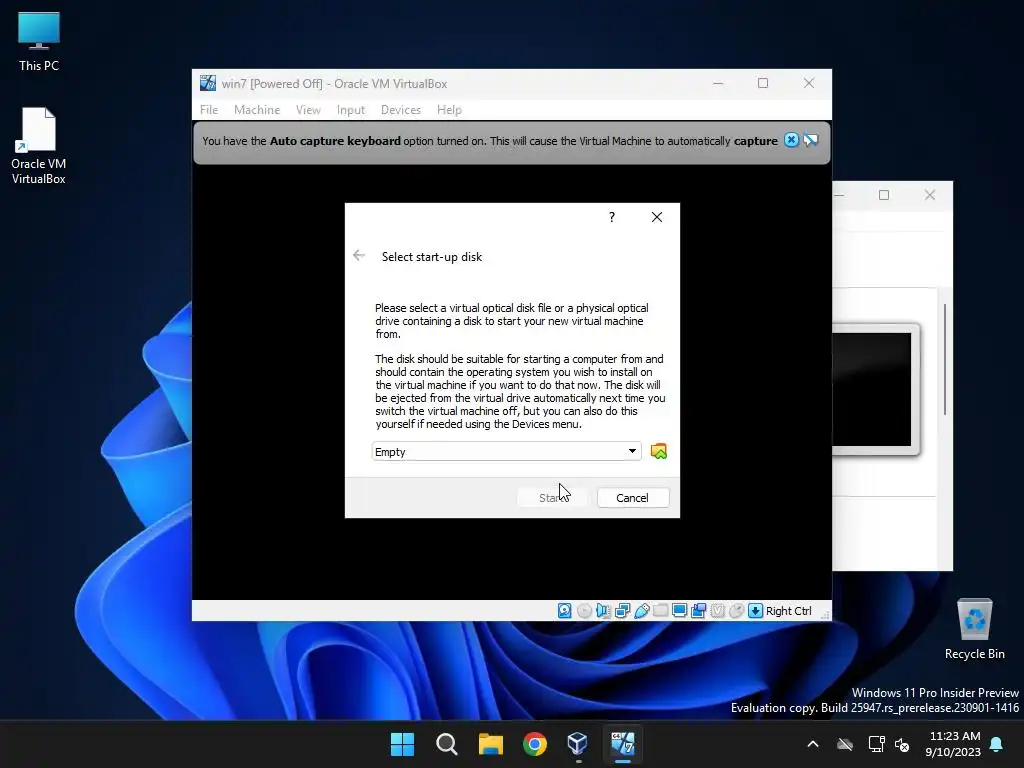Close the Select start-up disk dialog
This screenshot has height=768, width=1024.
pos(657,217)
